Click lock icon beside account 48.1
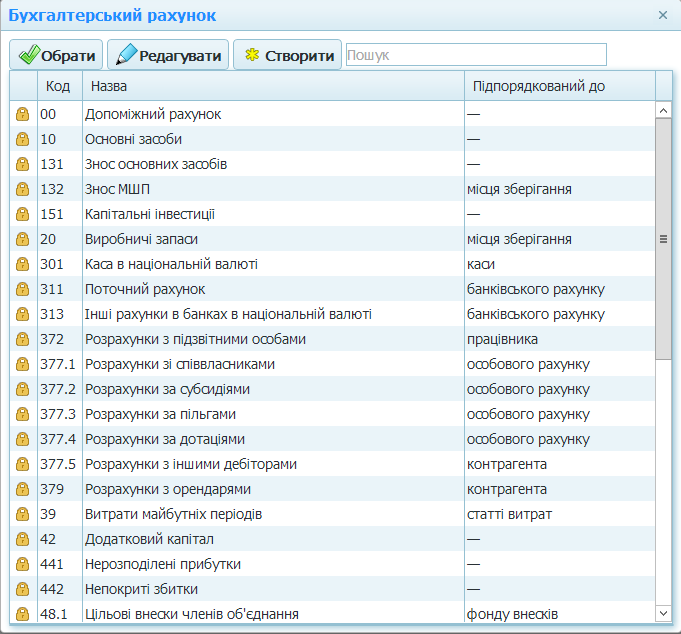This screenshot has height=634, width=681. click(x=22, y=614)
